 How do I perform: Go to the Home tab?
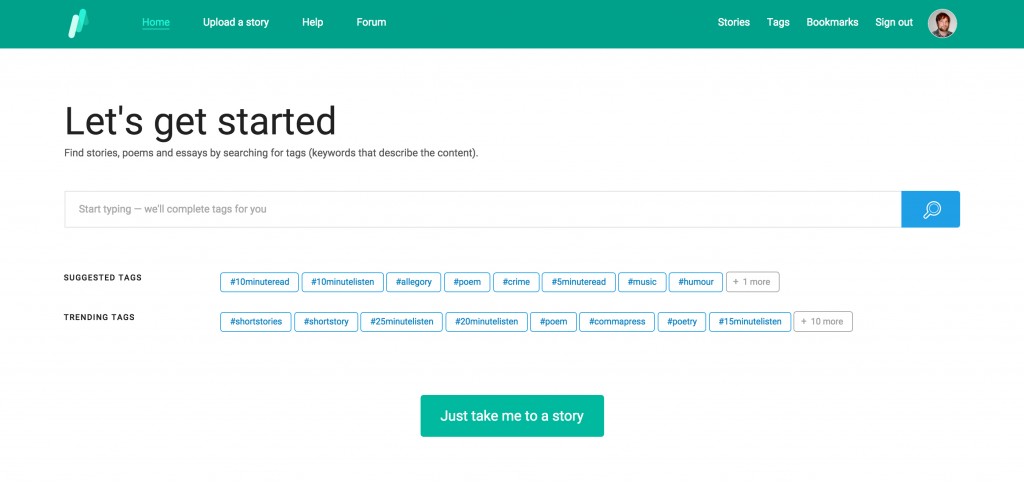156,22
